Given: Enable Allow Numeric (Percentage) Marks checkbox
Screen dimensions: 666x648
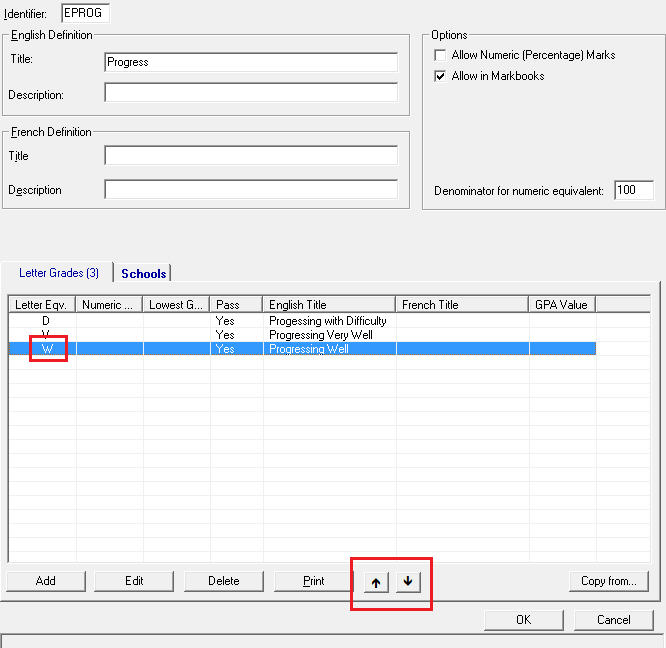Looking at the screenshot, I should (x=440, y=55).
